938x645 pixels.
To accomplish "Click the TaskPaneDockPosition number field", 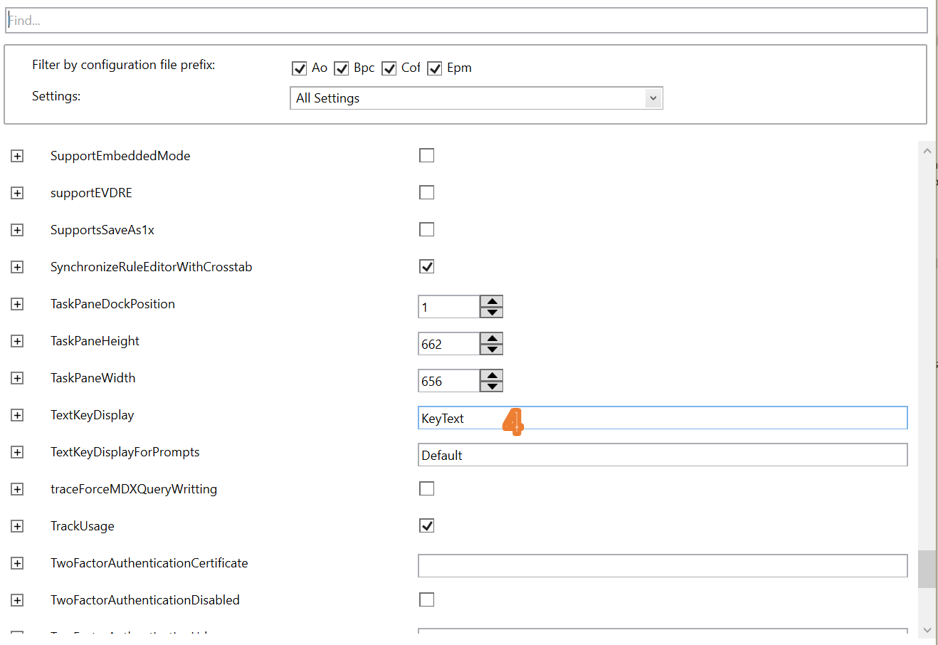I will point(449,307).
